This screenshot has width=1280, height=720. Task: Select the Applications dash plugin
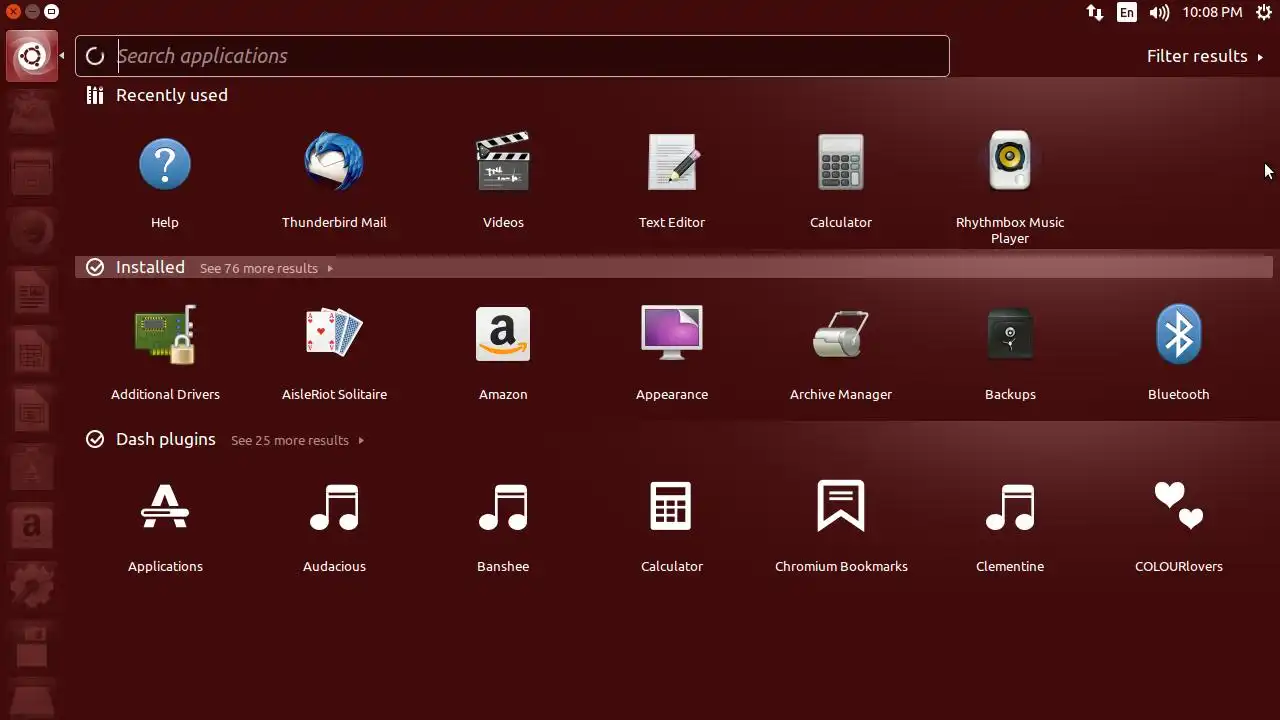click(165, 506)
